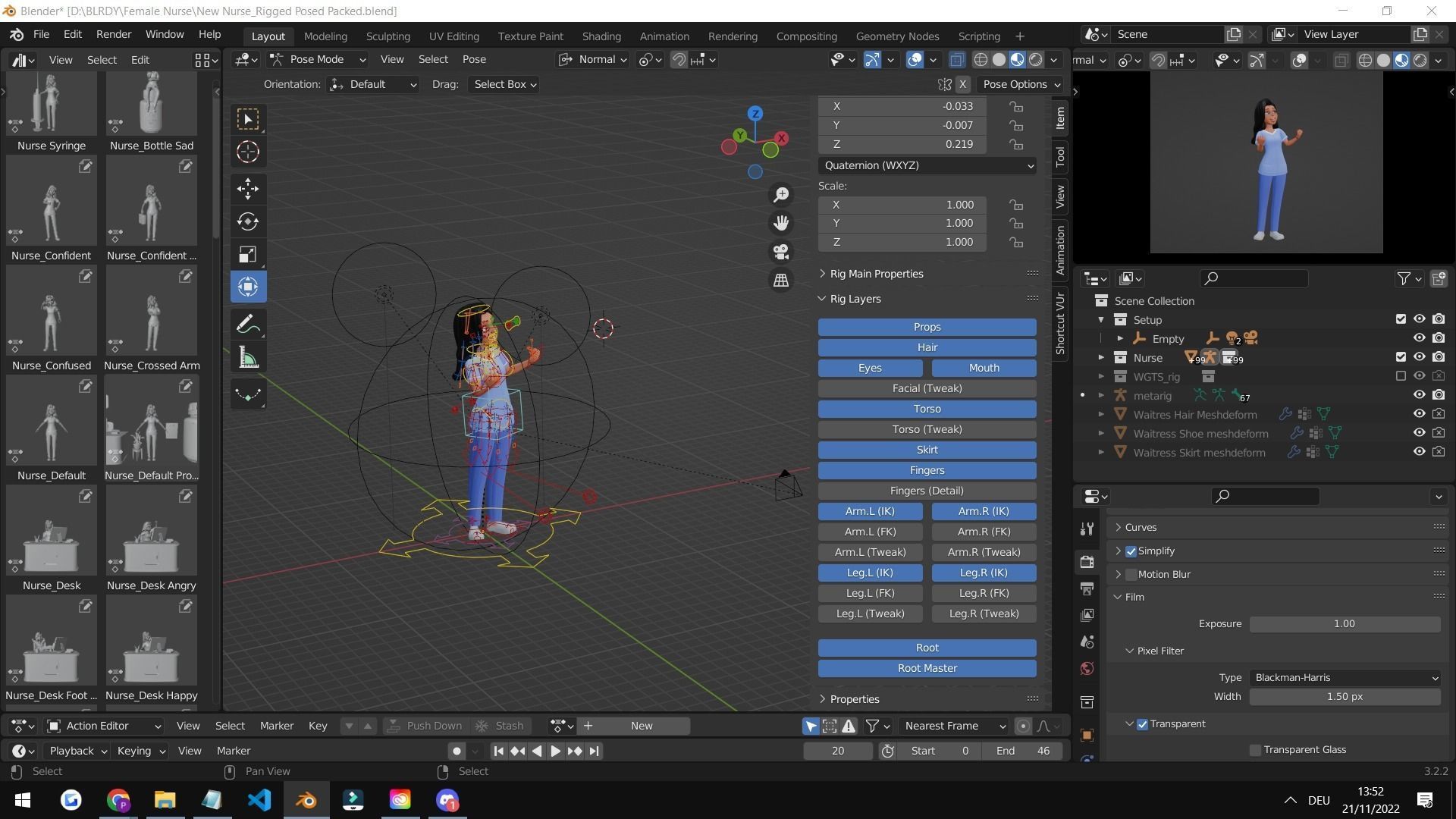Select the Measure tool

click(x=248, y=357)
